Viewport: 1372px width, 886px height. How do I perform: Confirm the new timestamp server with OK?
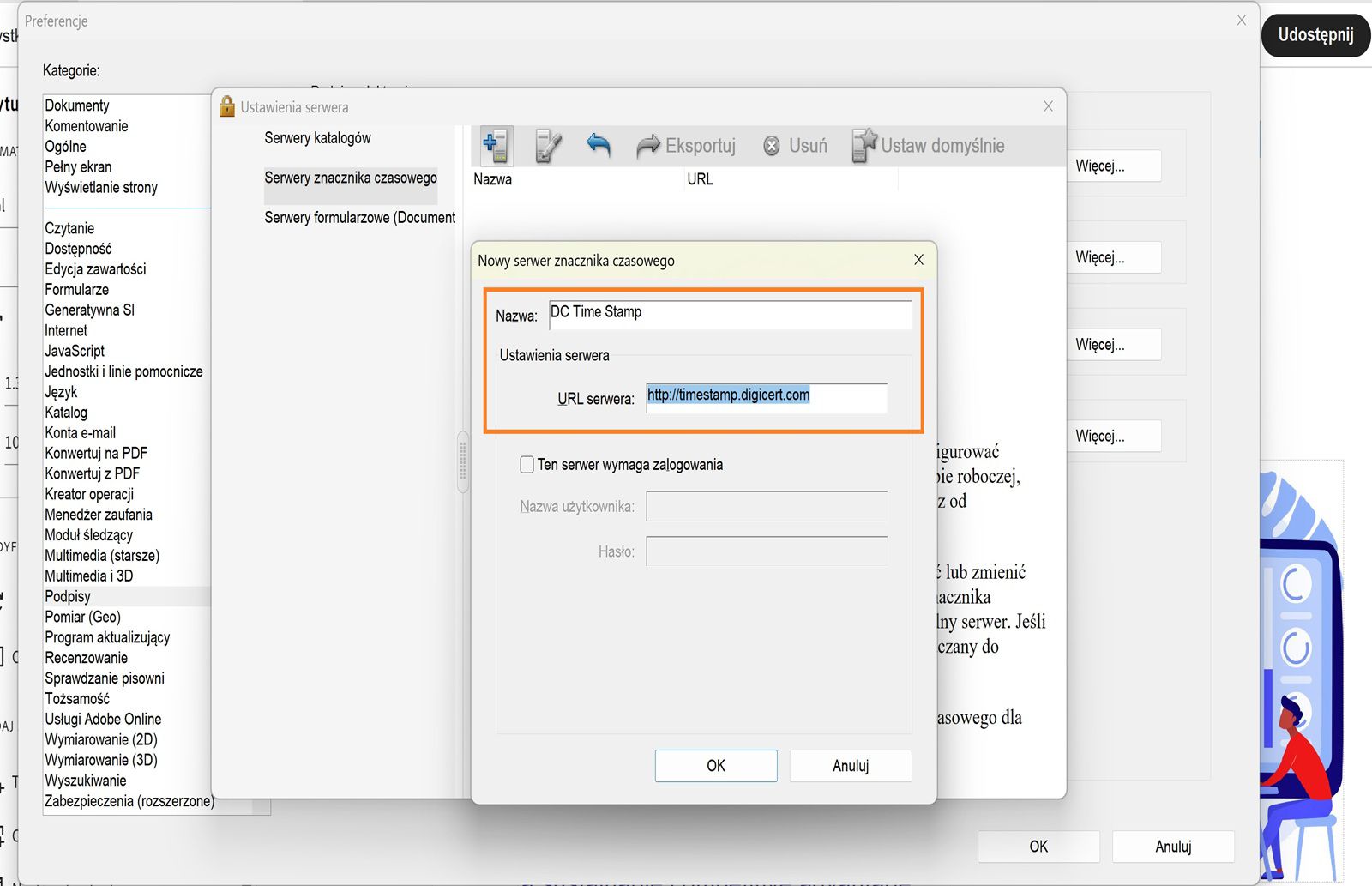(x=716, y=766)
